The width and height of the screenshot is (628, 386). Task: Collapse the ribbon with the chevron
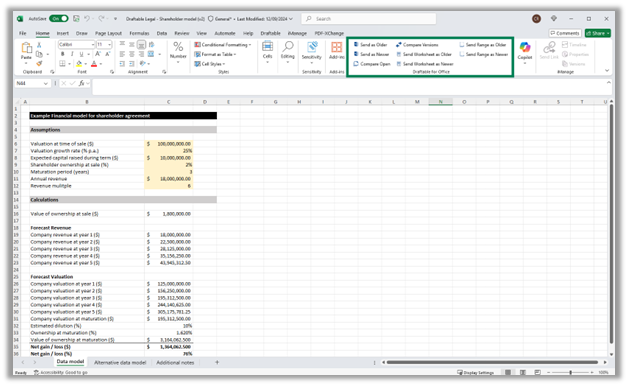tap(607, 70)
